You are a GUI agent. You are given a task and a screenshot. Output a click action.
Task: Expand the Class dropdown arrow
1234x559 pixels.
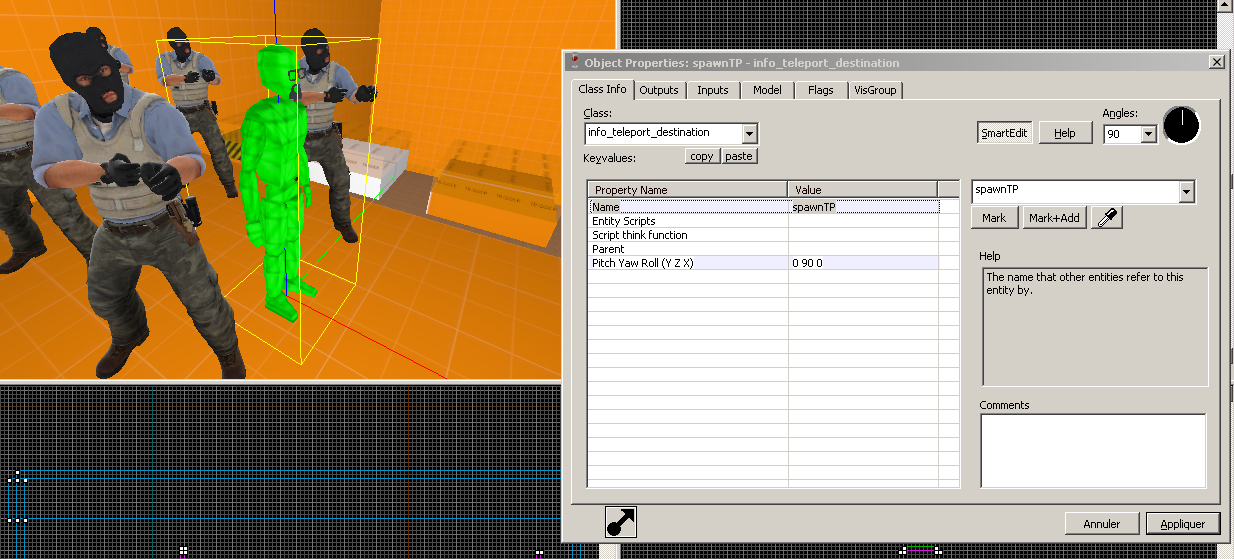750,133
